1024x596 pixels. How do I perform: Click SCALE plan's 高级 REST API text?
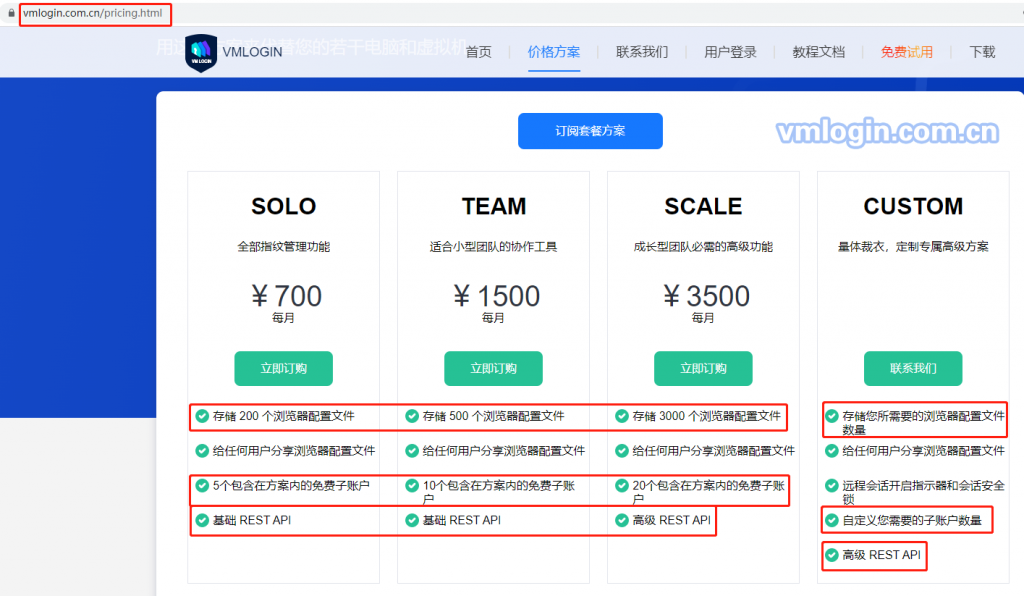(671, 520)
